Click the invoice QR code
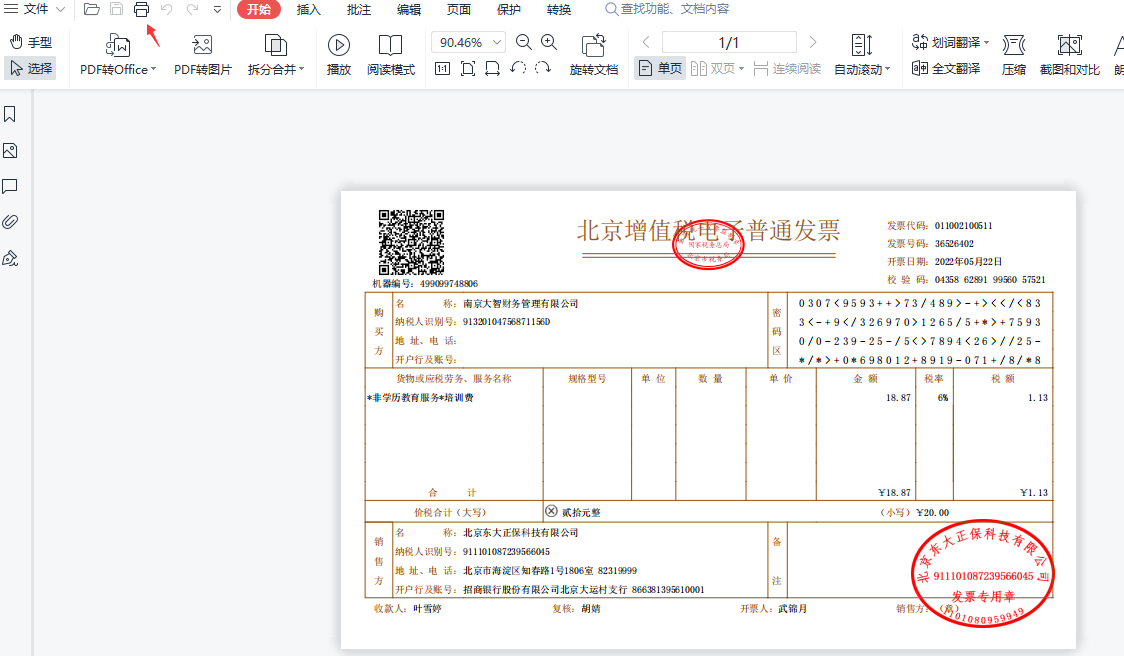 pyautogui.click(x=411, y=242)
